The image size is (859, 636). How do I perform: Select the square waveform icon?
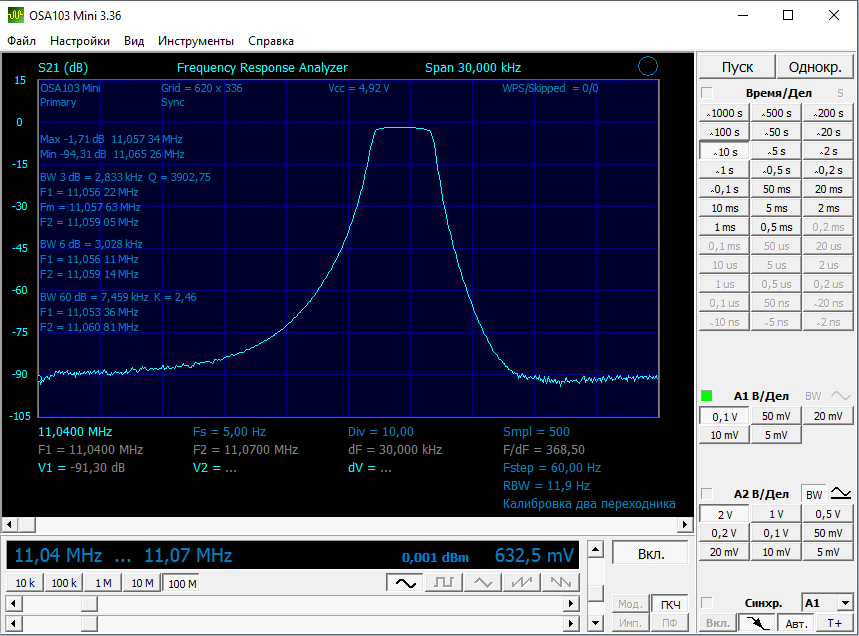444,582
